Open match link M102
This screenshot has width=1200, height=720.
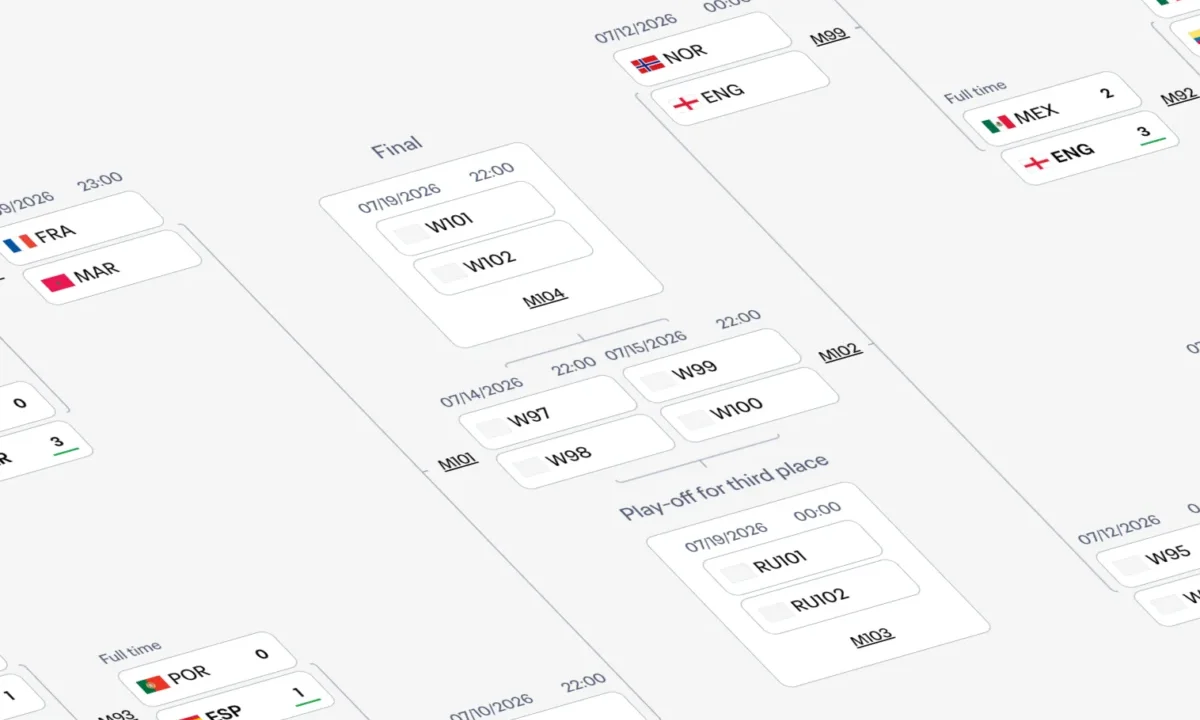840,353
